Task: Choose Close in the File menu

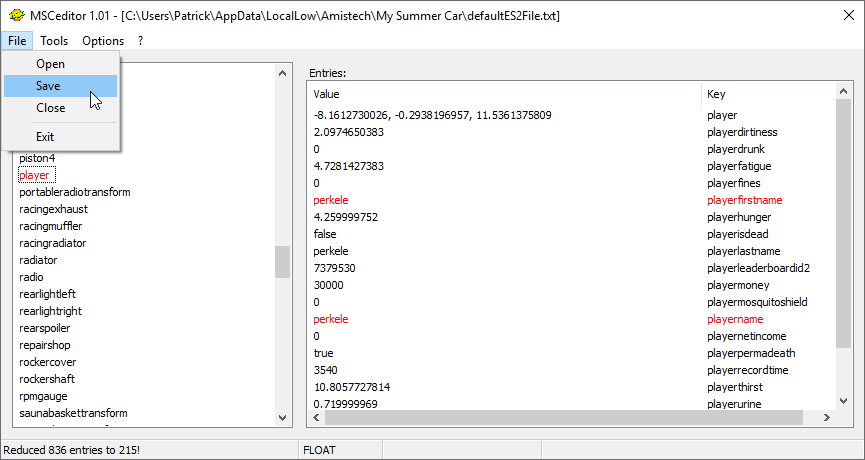Action: tap(61, 108)
